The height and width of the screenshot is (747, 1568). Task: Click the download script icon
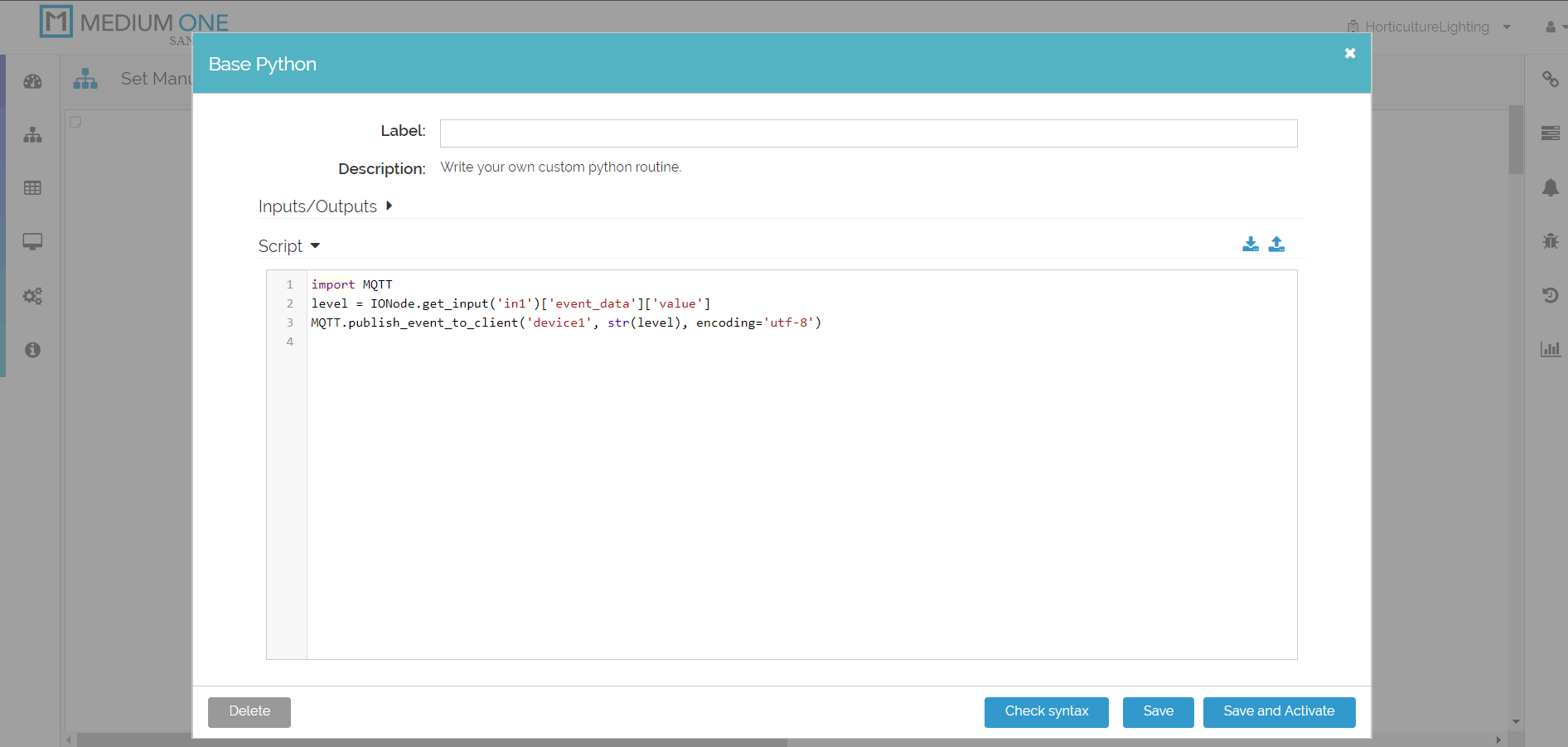1251,244
